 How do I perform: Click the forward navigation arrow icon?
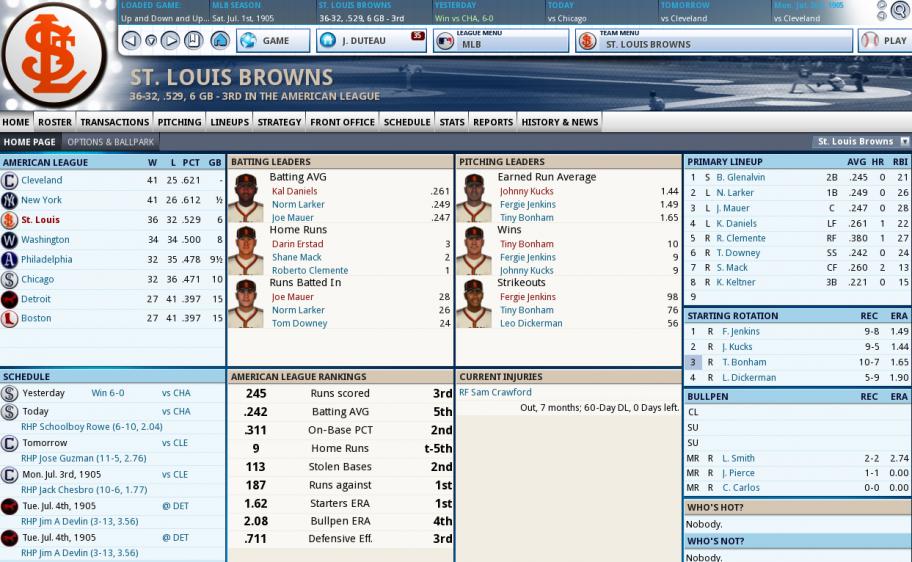tap(170, 40)
